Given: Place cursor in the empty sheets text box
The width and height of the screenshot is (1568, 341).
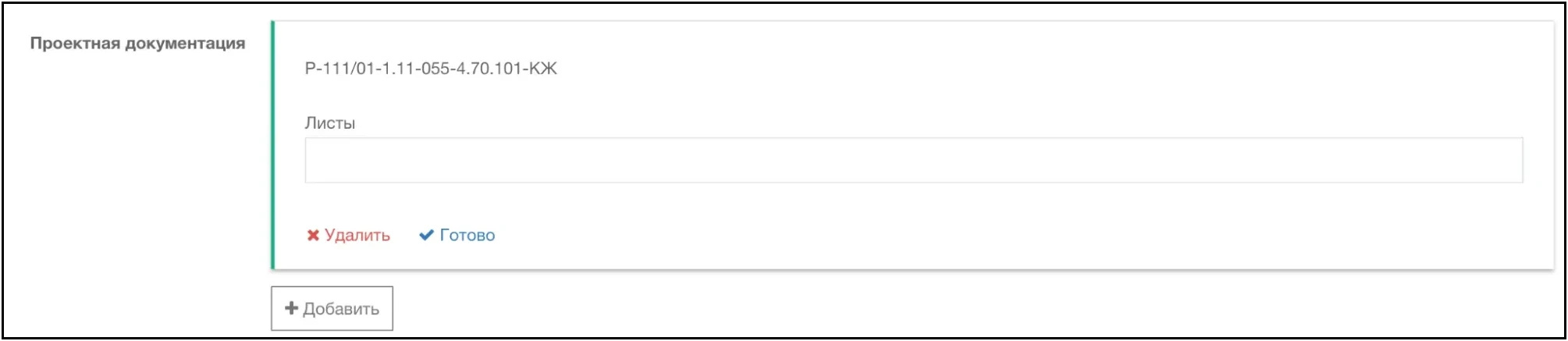Looking at the screenshot, I should click(x=913, y=161).
